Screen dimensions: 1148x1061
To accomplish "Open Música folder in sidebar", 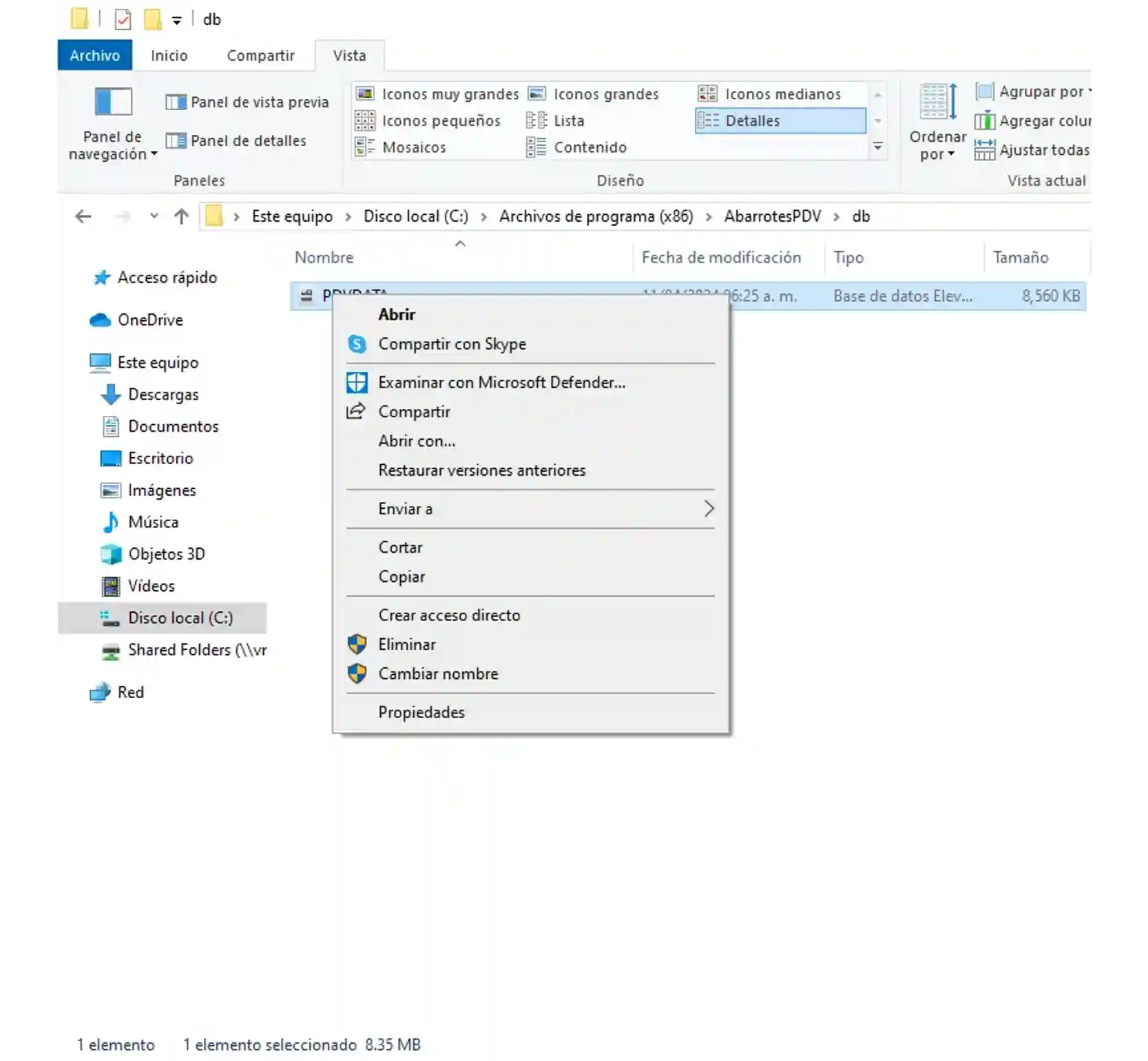I will pyautogui.click(x=140, y=522).
